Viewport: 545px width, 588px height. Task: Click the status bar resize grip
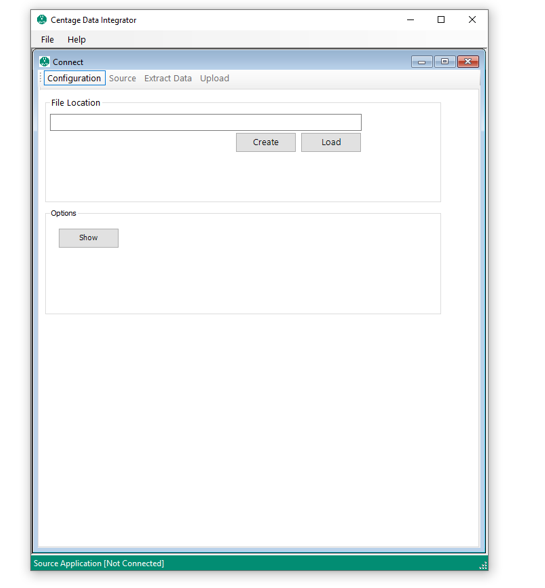(x=483, y=566)
